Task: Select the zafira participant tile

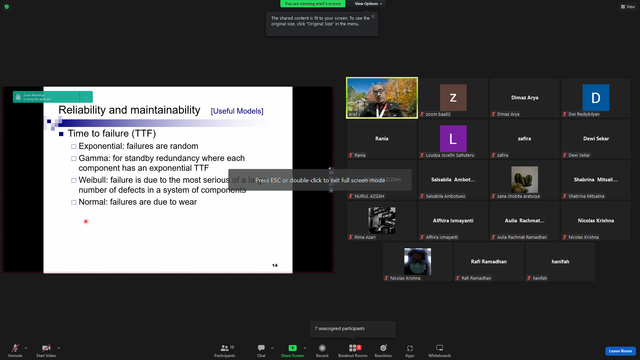Action: click(x=524, y=139)
